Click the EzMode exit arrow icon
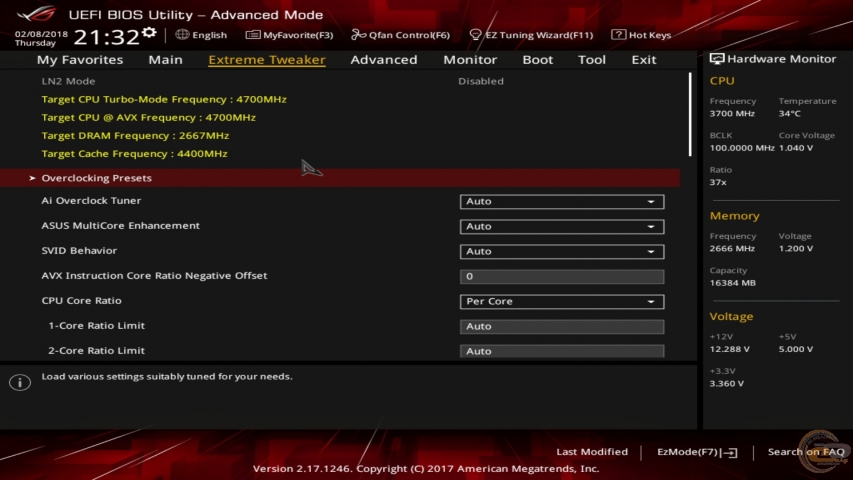This screenshot has width=853, height=480. point(730,452)
